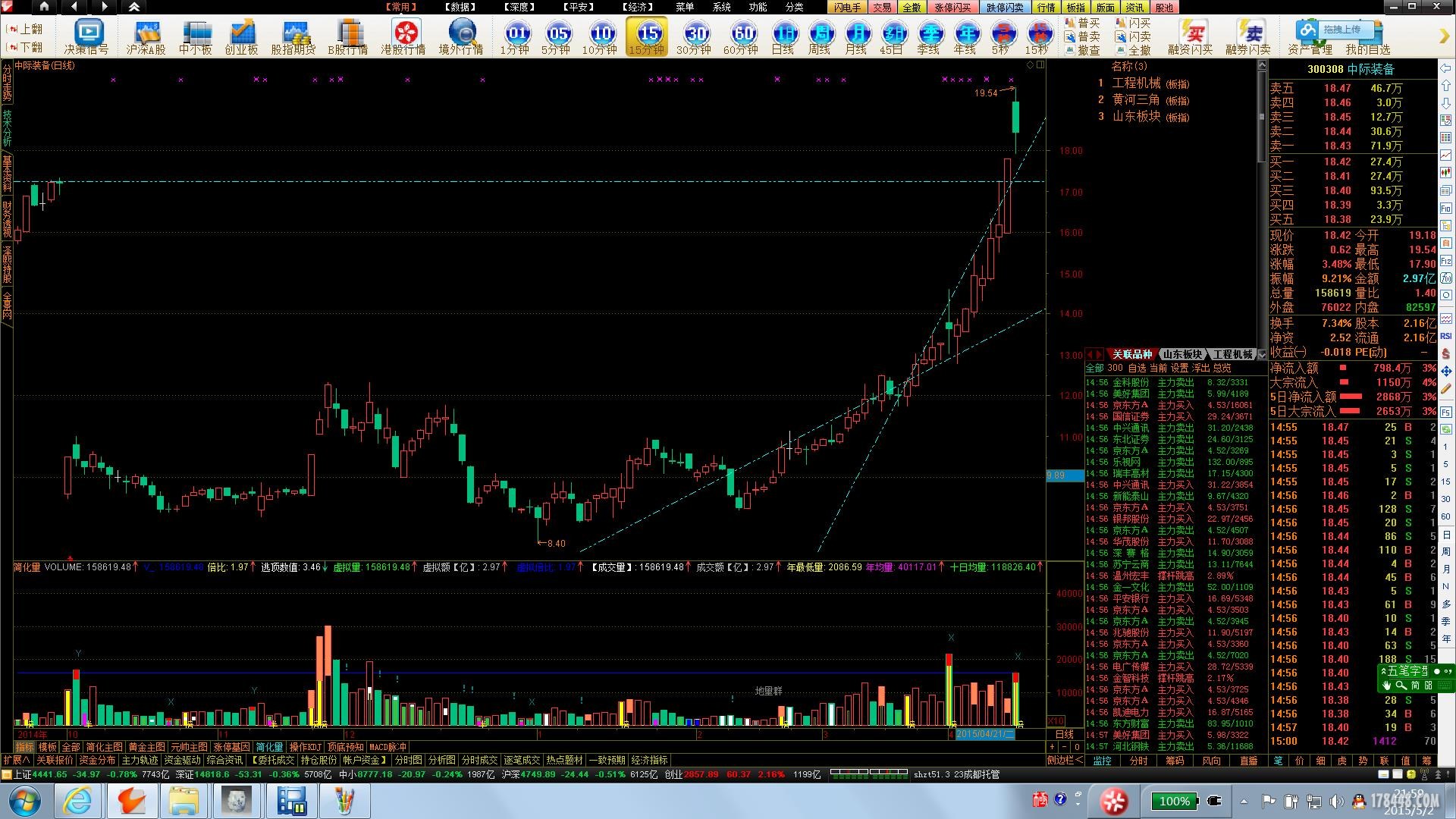Select the 山东板块 tab

tap(1182, 354)
